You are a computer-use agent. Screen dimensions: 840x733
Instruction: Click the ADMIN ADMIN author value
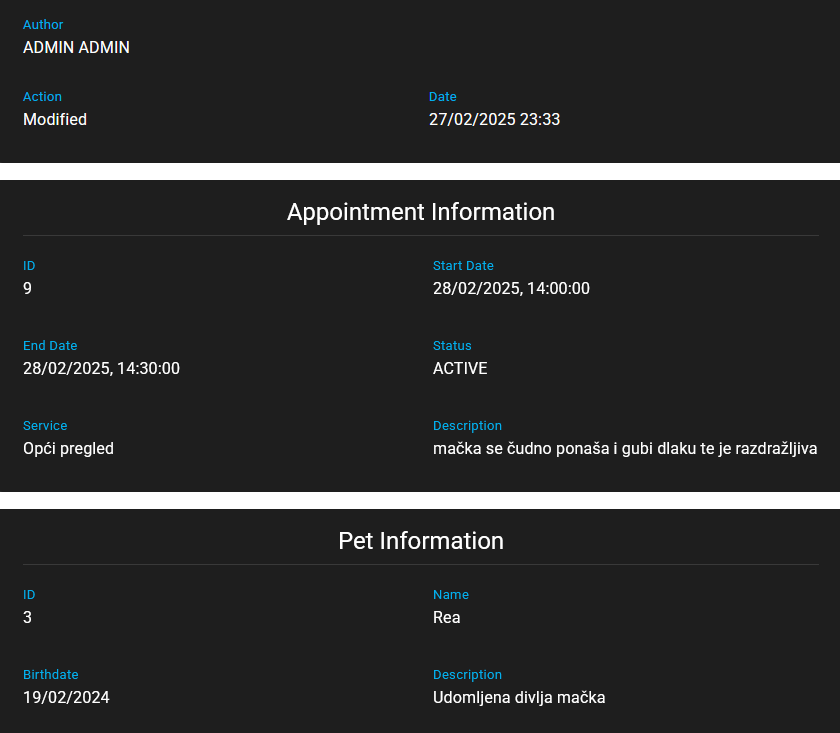tap(76, 47)
